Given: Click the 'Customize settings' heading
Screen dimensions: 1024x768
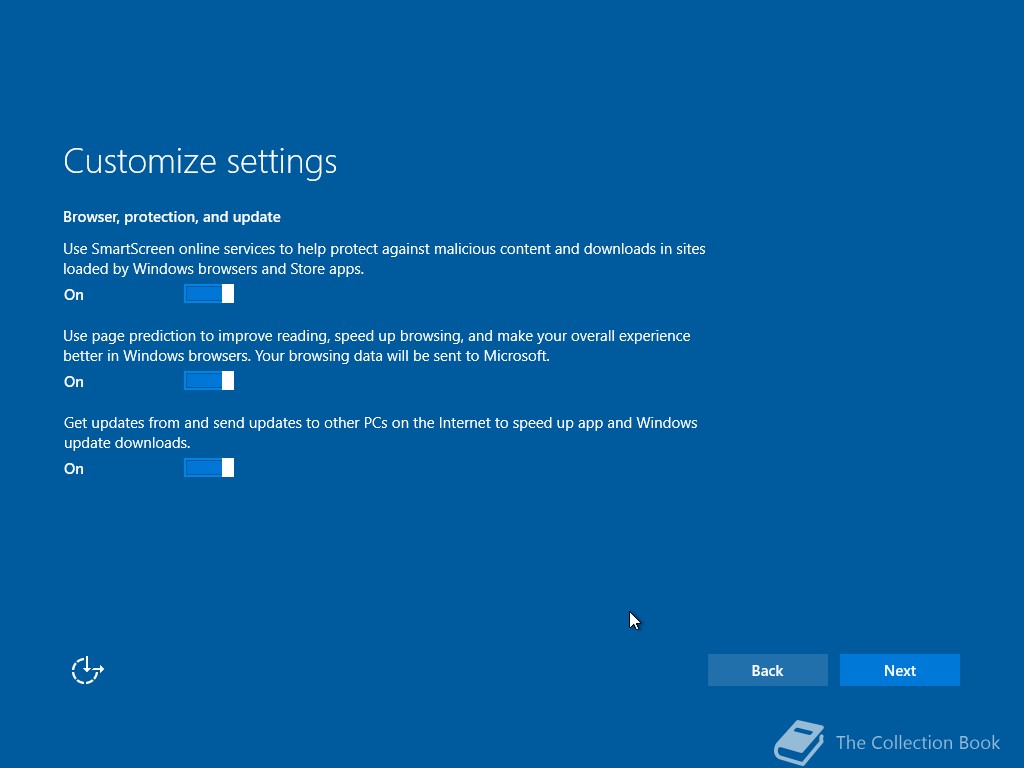Looking at the screenshot, I should pos(200,161).
